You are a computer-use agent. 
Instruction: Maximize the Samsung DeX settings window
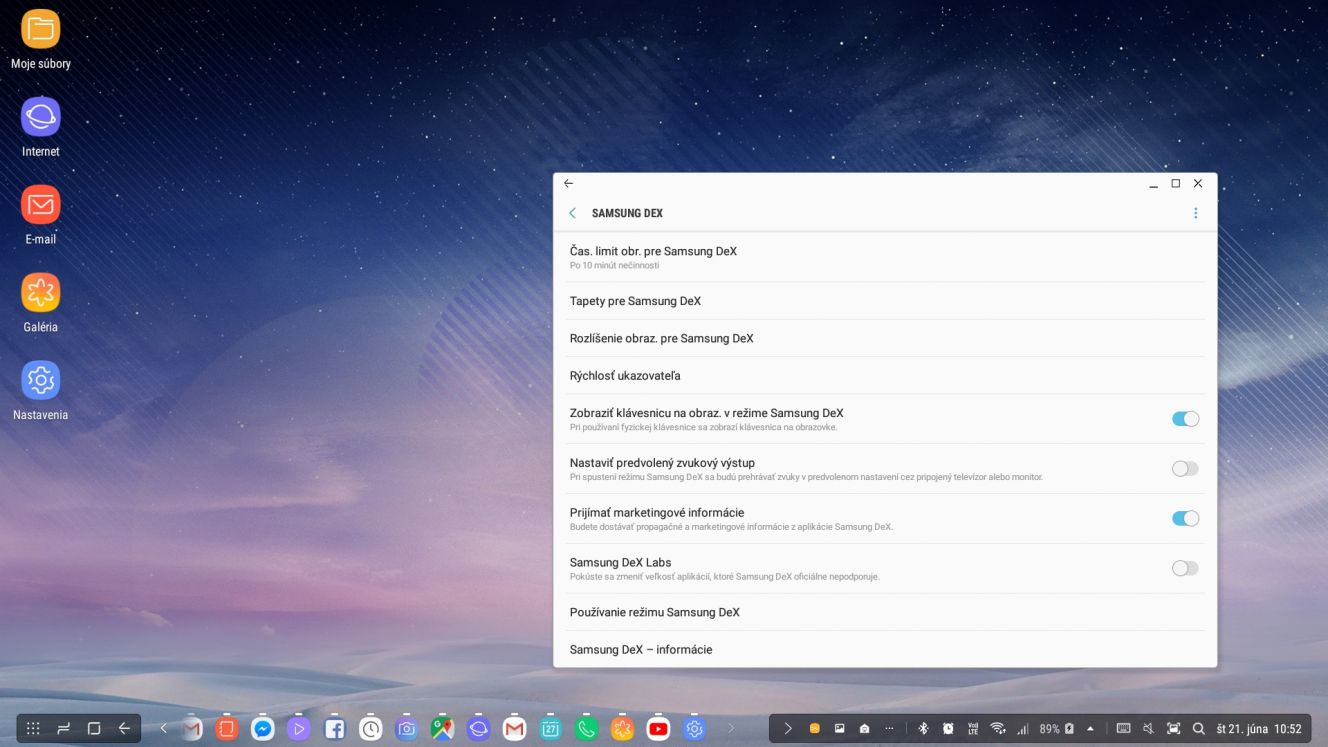tap(1175, 183)
